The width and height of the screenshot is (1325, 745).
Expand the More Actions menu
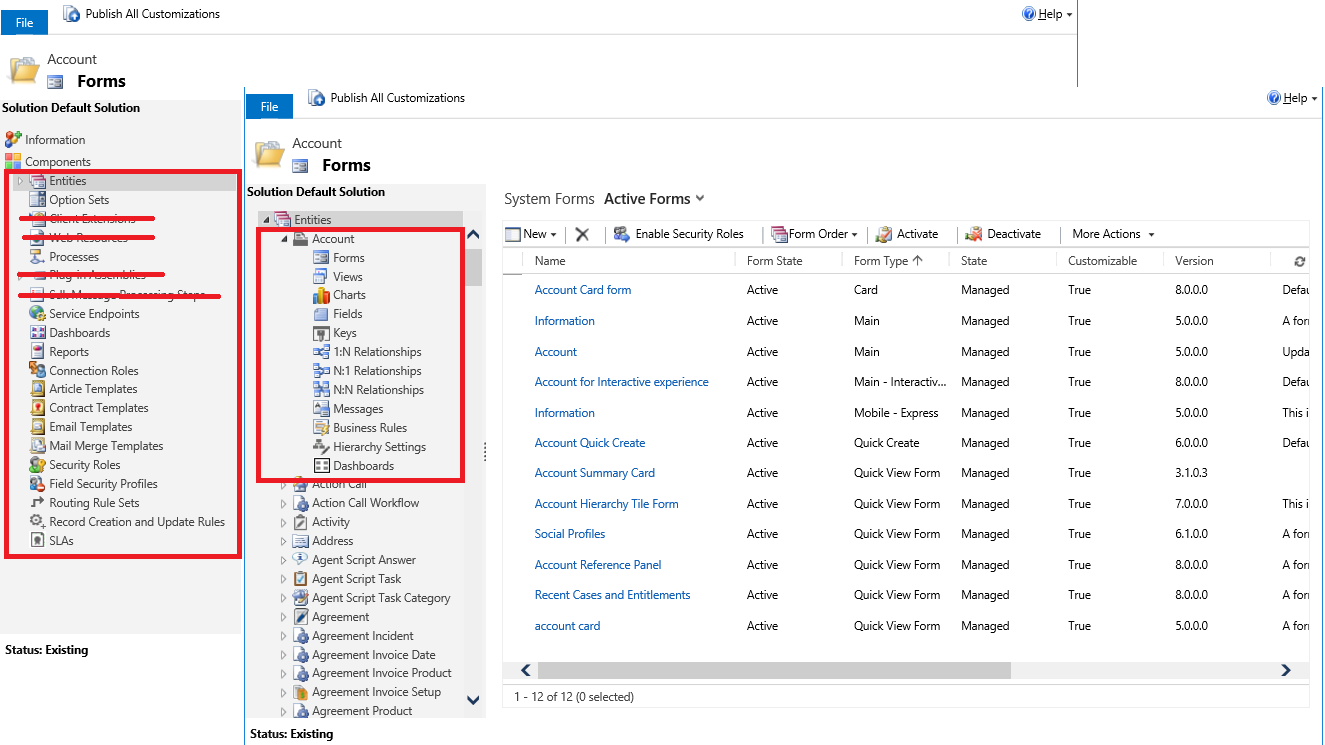[x=1113, y=234]
